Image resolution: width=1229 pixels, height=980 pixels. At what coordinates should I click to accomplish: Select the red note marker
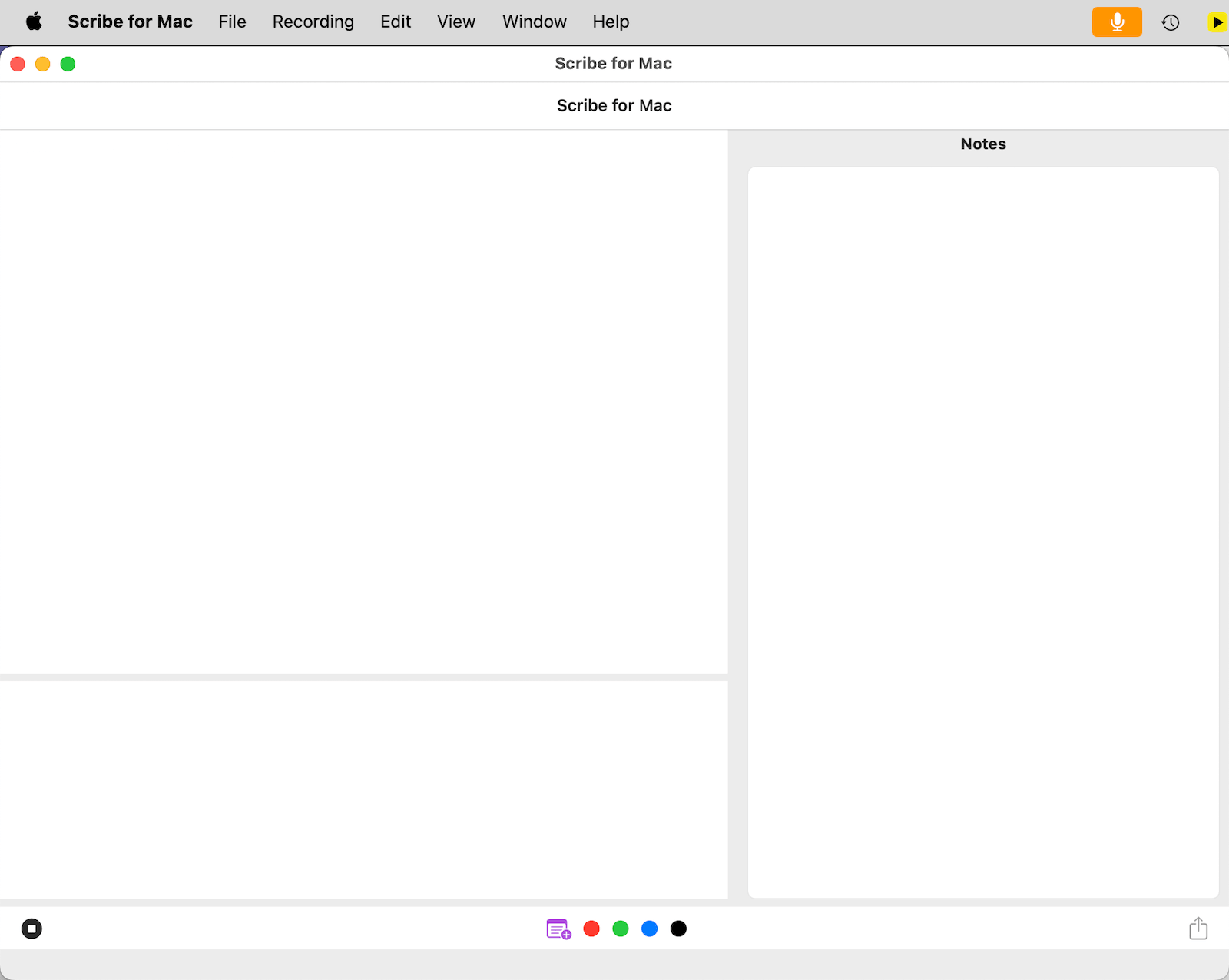point(591,929)
